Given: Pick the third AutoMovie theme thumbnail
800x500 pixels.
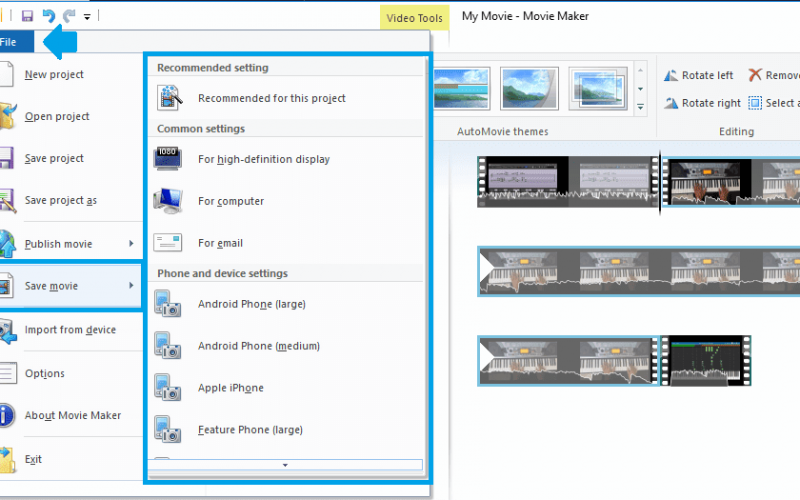Looking at the screenshot, I should tap(598, 89).
